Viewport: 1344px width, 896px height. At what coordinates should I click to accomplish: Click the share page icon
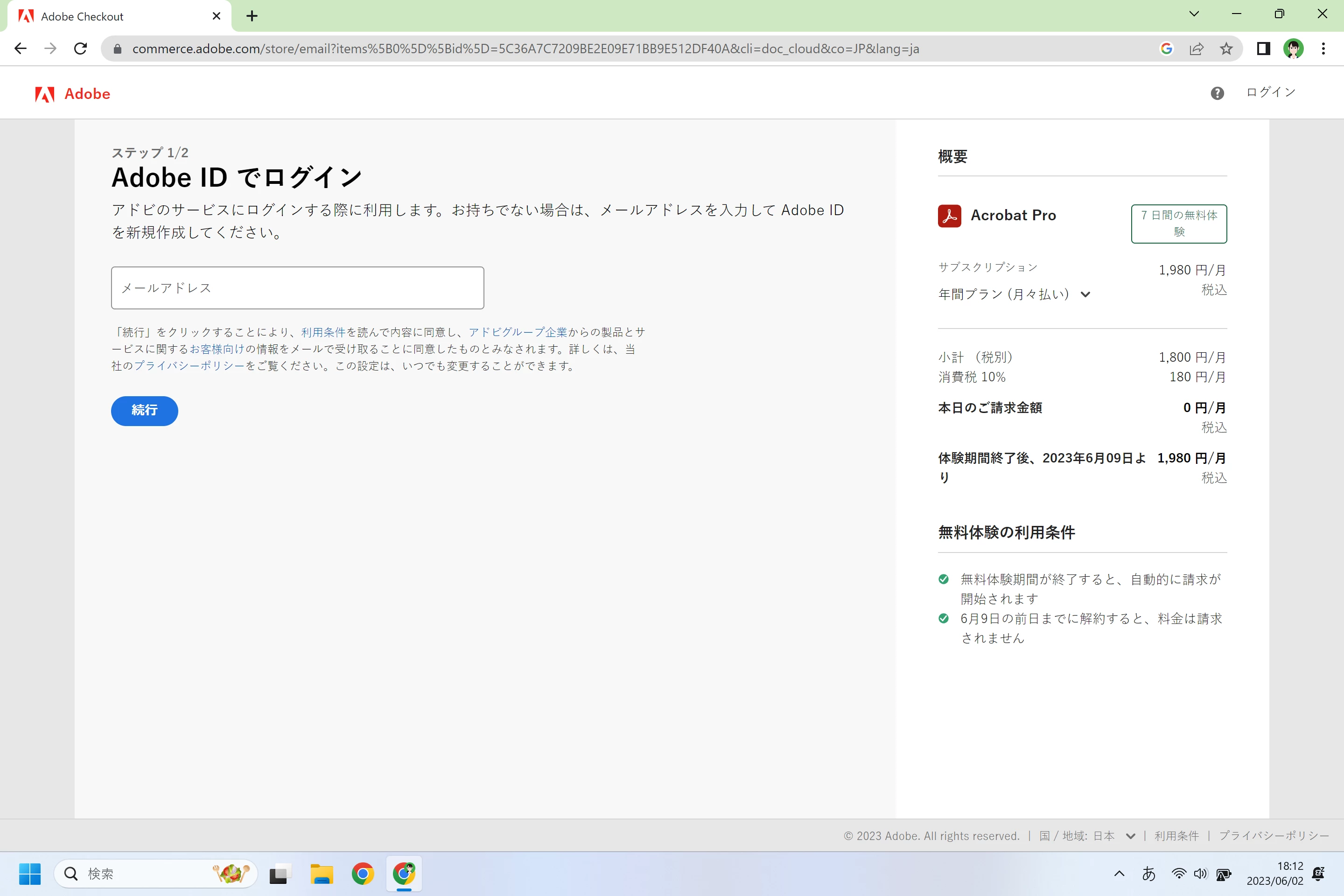click(x=1197, y=49)
